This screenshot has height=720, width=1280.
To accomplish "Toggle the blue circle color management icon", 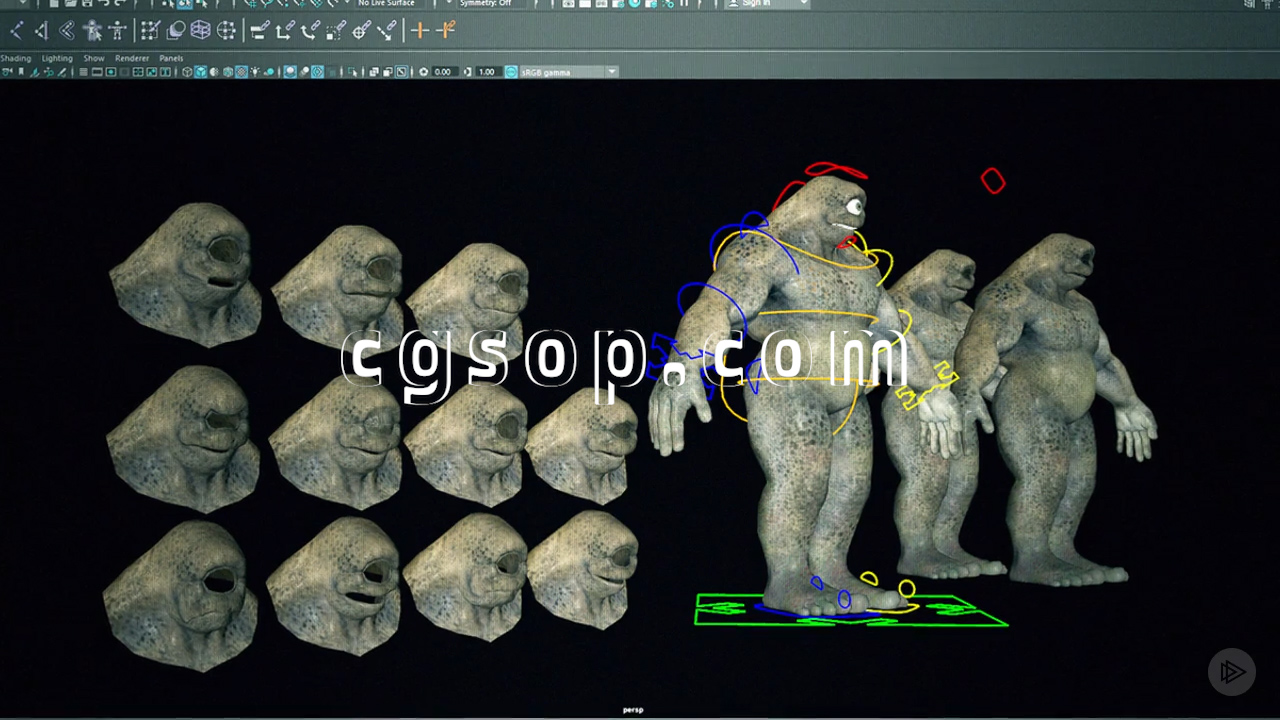I will click(x=511, y=72).
